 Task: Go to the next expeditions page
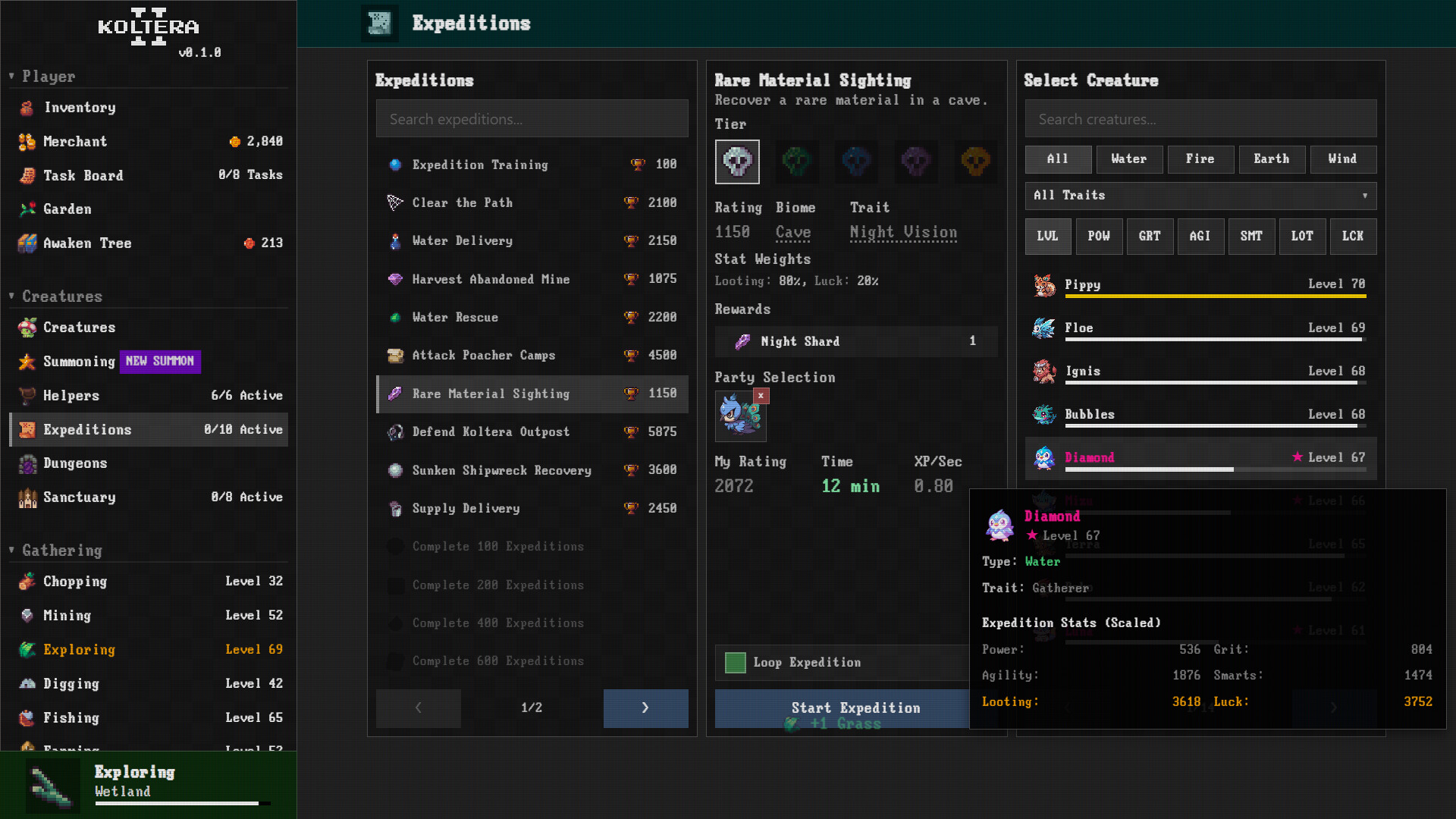[x=645, y=708]
